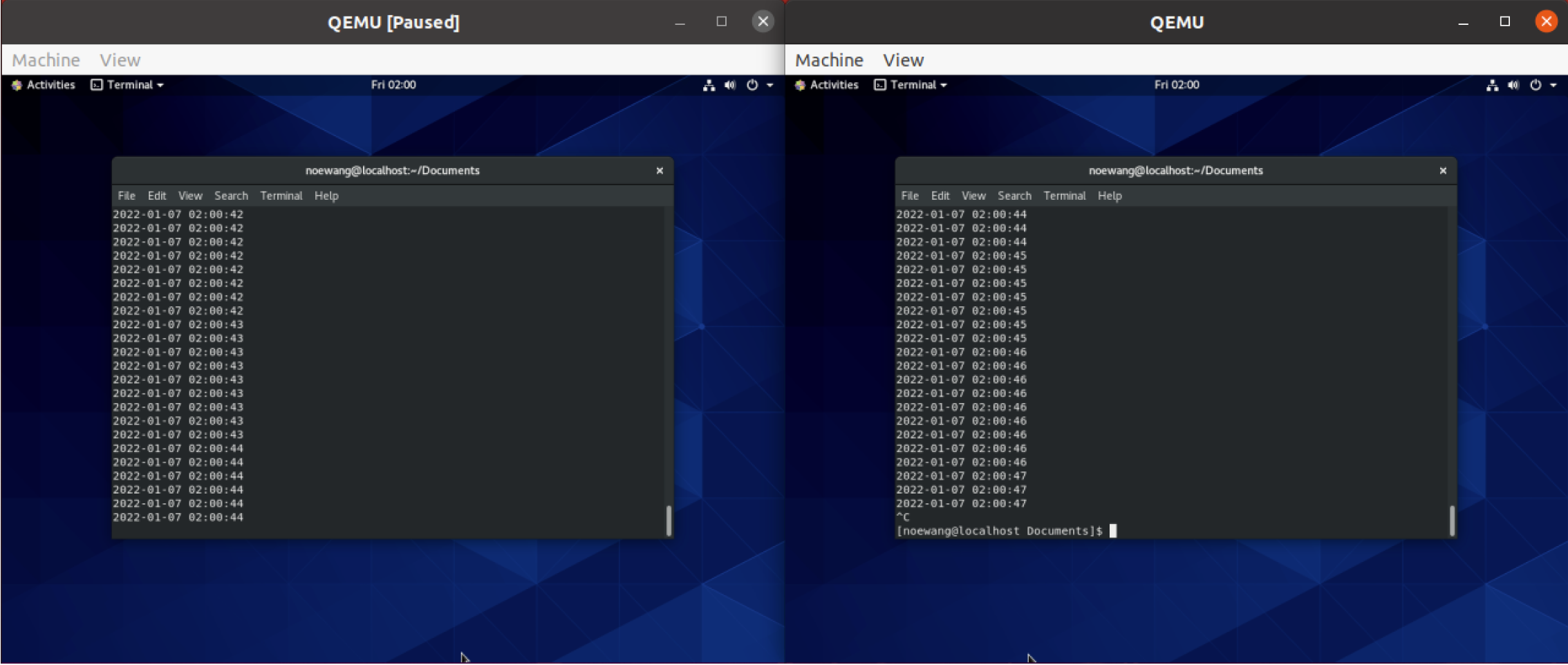Click the scrollbar in the paused VM's terminal
The image size is (1568, 665).
[669, 521]
